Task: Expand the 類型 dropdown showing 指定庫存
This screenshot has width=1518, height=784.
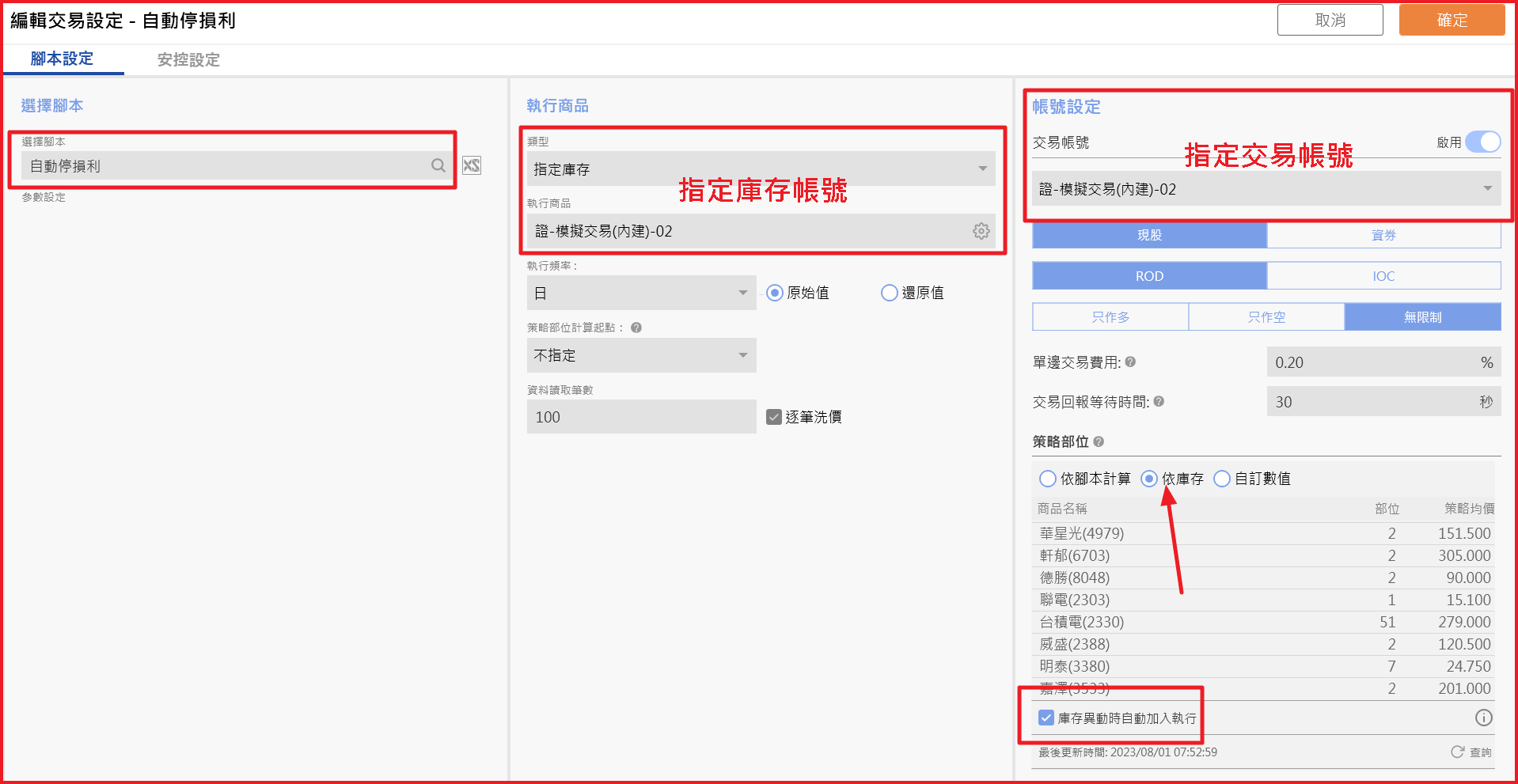Action: pos(760,169)
